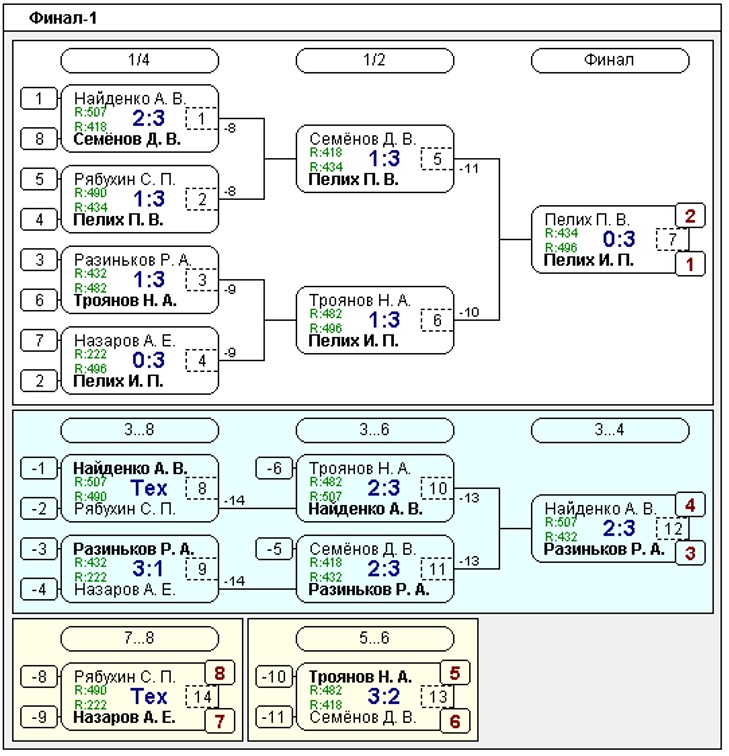The image size is (729, 756).
Task: Select loser slot box -11 beside Семёнов
Action: [x=274, y=717]
